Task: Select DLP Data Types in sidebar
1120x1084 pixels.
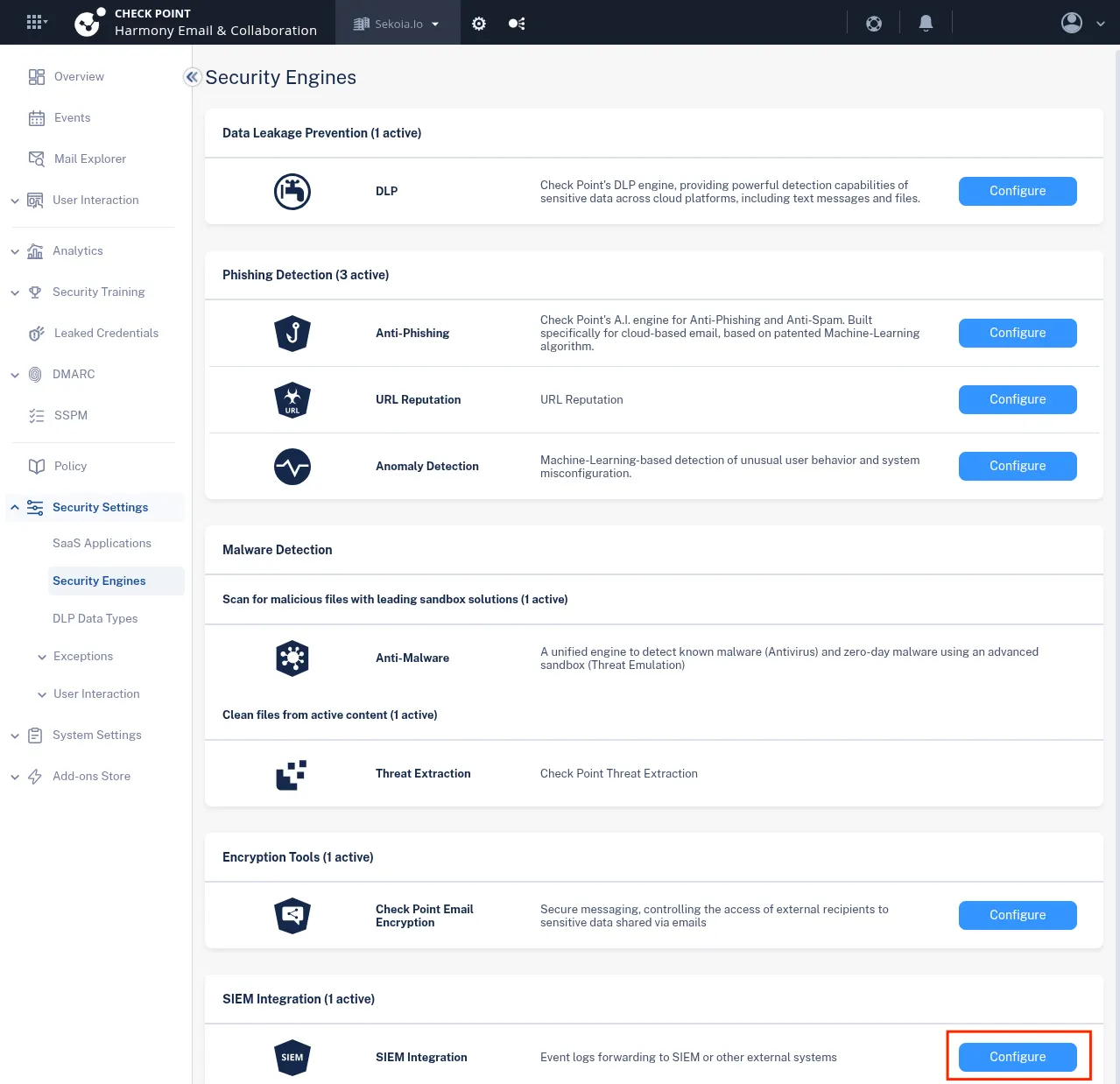Action: pyautogui.click(x=95, y=619)
